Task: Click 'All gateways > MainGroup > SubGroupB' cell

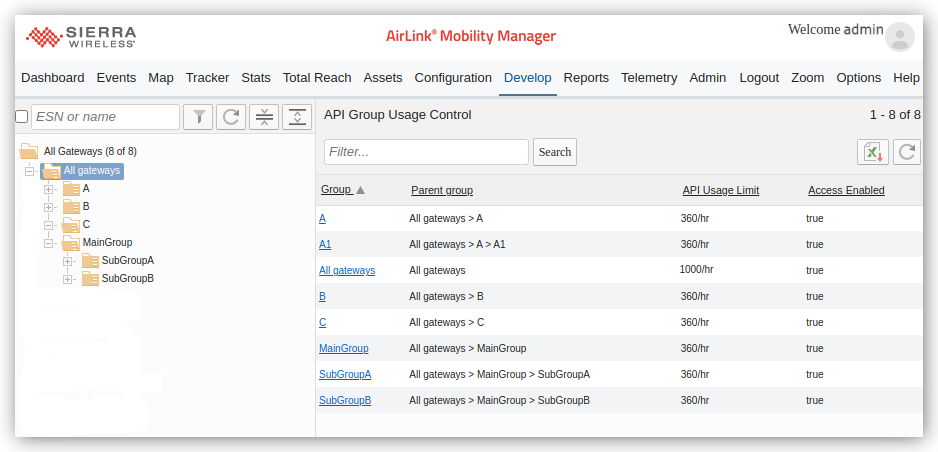Action: 500,400
